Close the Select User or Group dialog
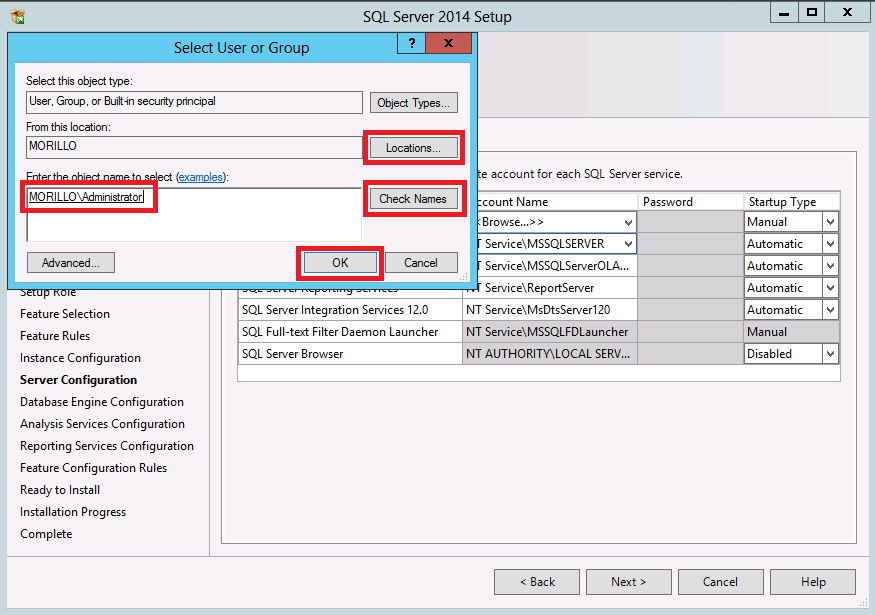This screenshot has height=615, width=875. [448, 43]
